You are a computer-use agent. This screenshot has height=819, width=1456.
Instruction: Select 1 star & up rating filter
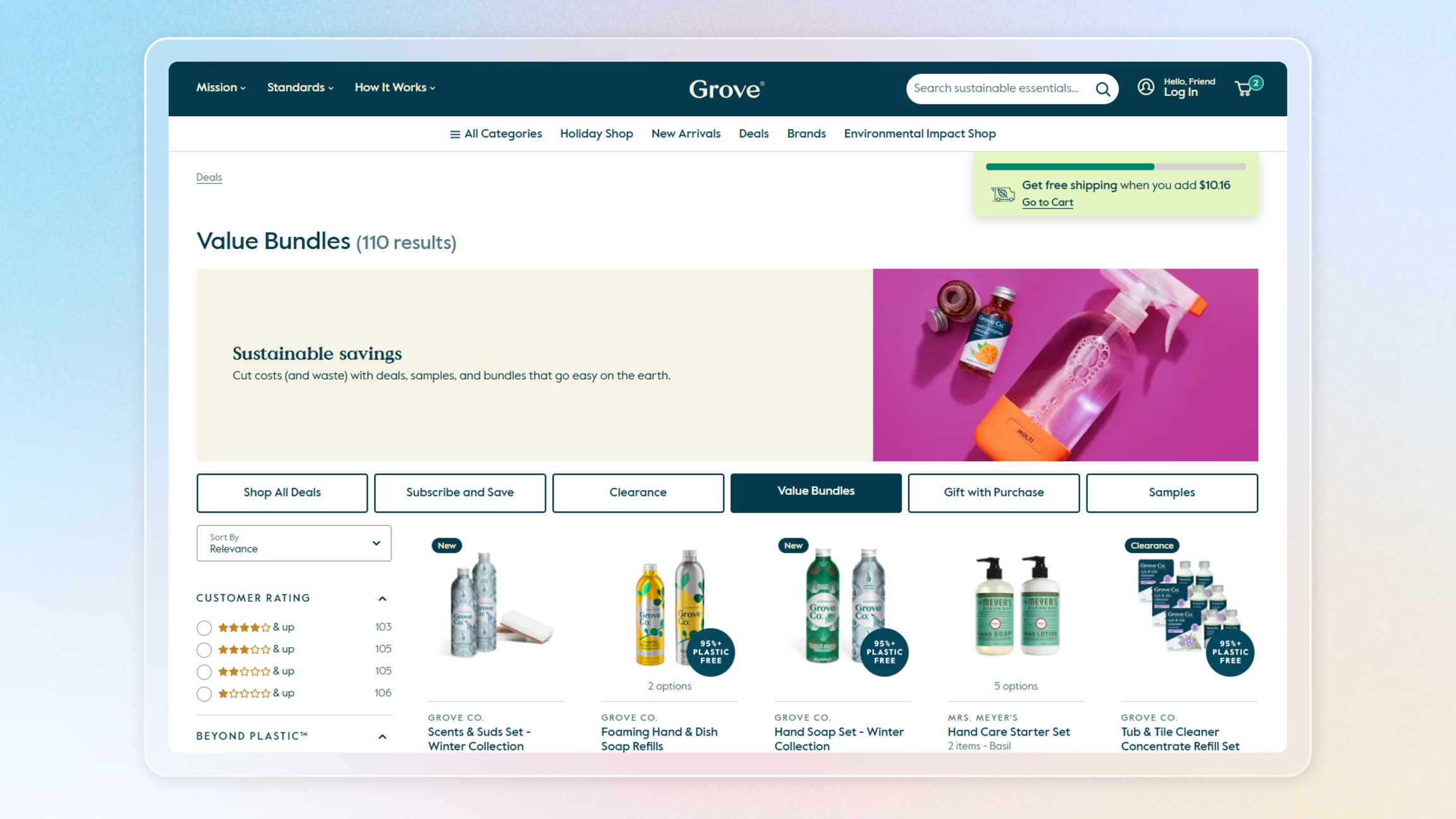click(x=203, y=694)
